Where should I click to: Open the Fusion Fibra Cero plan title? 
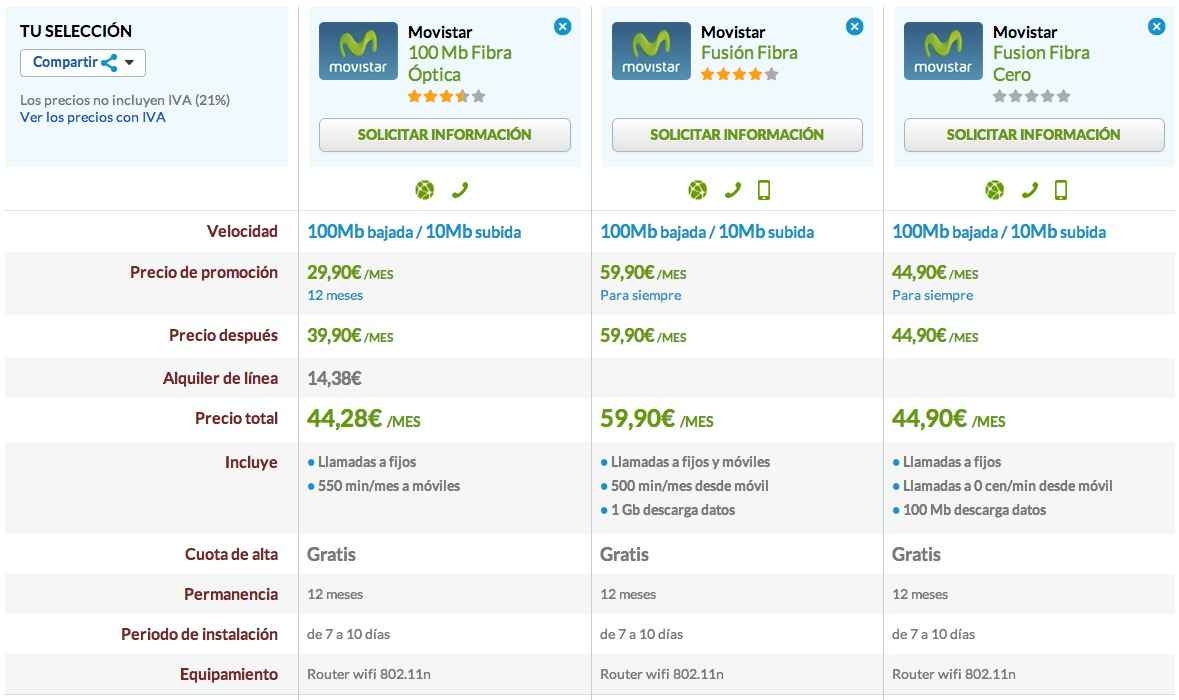coord(1041,64)
